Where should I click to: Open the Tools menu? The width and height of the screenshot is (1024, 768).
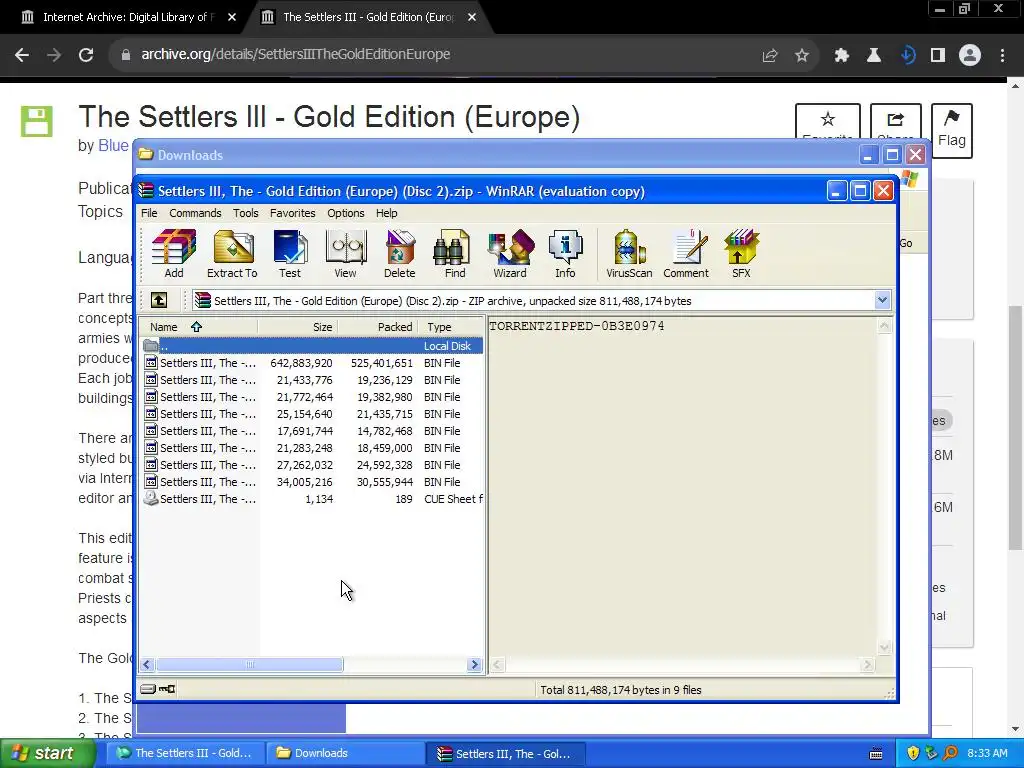pyautogui.click(x=246, y=213)
